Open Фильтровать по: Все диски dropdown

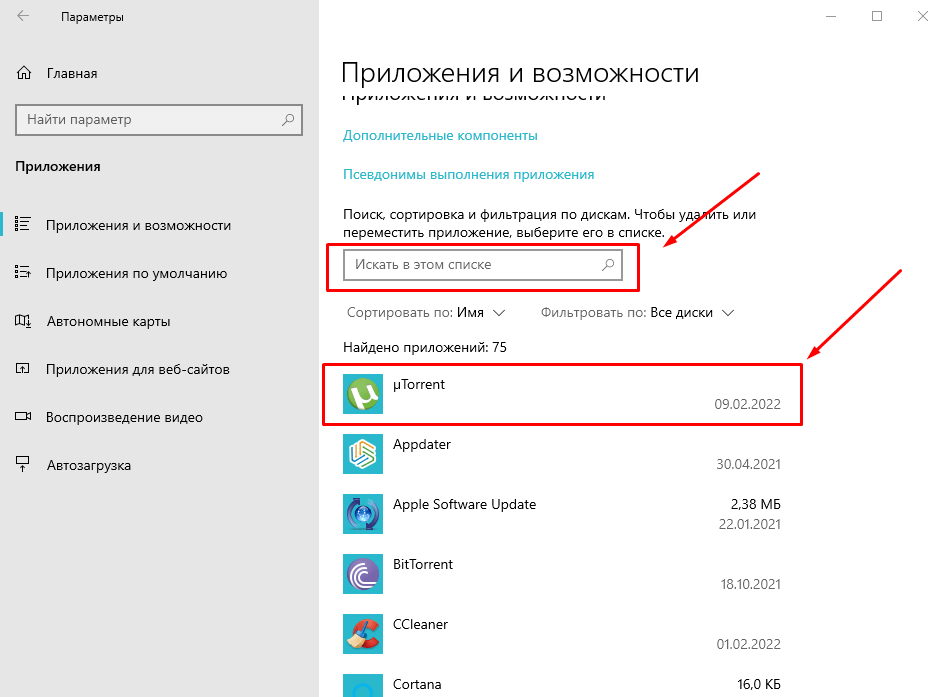[x=637, y=313]
